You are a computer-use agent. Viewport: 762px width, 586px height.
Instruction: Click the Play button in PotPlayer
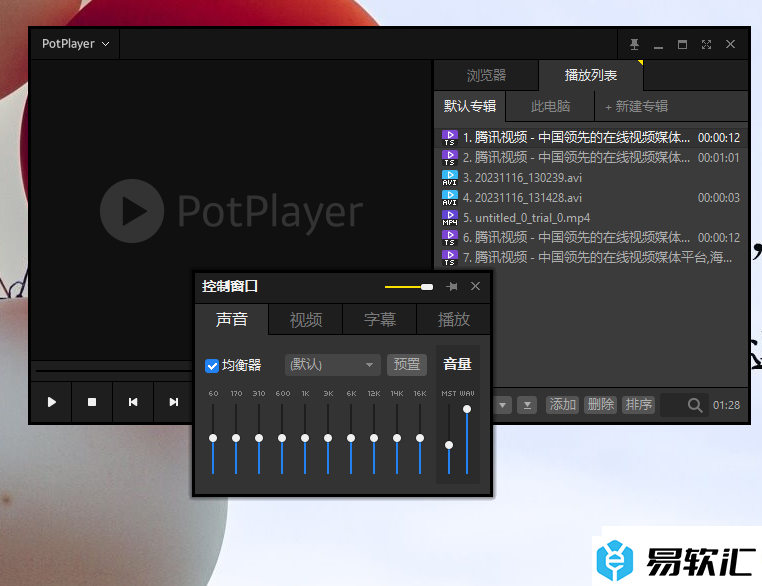click(x=52, y=402)
